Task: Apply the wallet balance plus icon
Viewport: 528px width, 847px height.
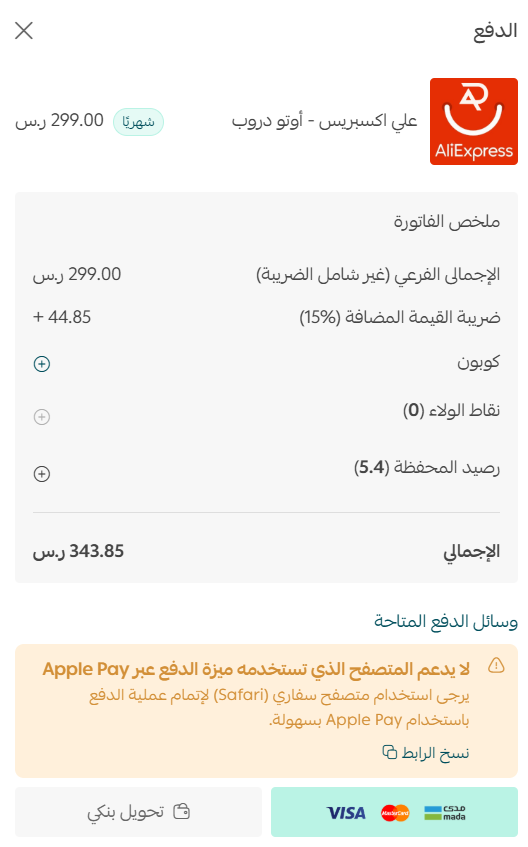Action: (42, 474)
